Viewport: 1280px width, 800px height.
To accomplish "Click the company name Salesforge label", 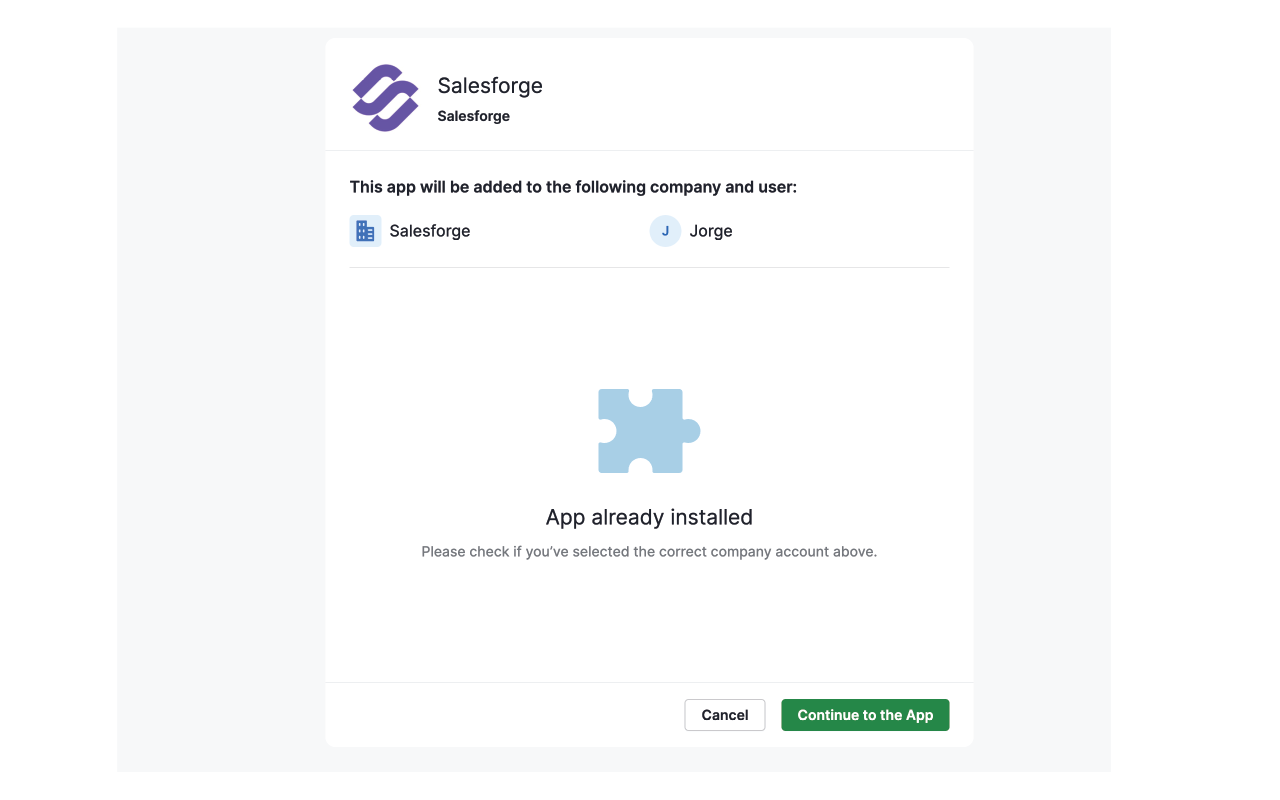I will [x=430, y=230].
